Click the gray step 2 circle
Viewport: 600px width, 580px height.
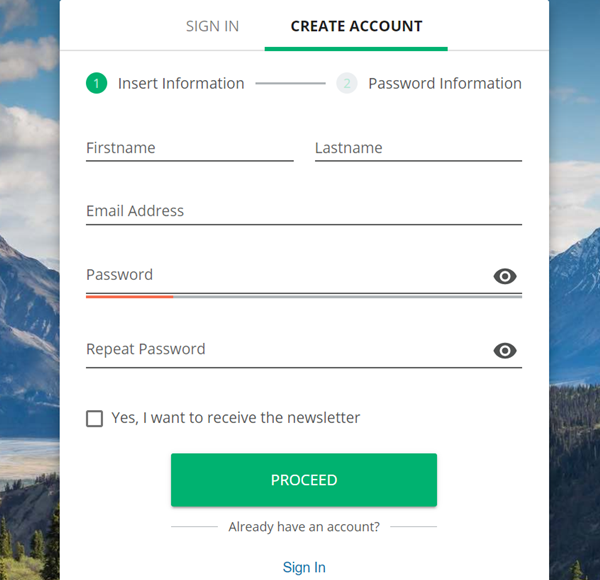point(347,84)
